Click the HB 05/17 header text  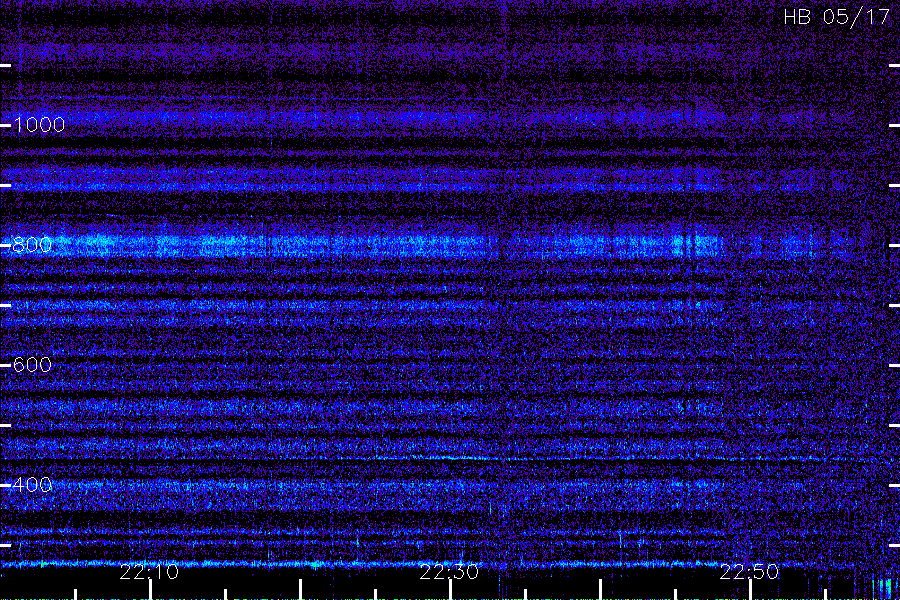[836, 17]
